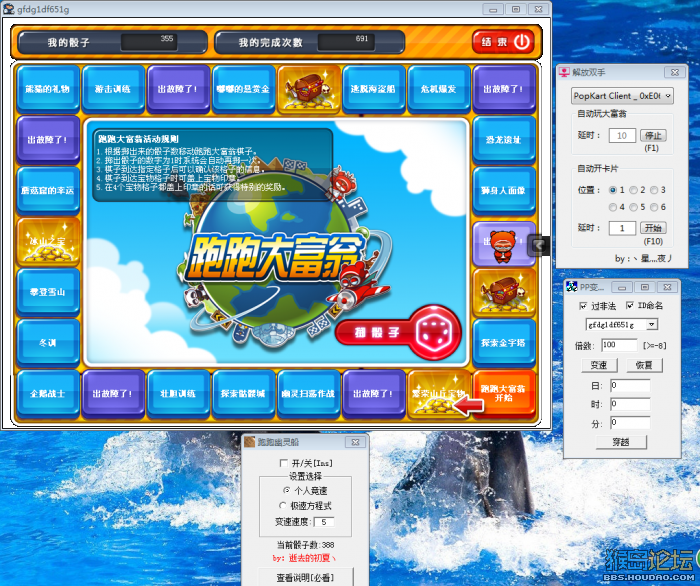Viewport: 700px width, 586px height.
Task: Click the 熊猫的礼物 tile
Action: click(48, 89)
